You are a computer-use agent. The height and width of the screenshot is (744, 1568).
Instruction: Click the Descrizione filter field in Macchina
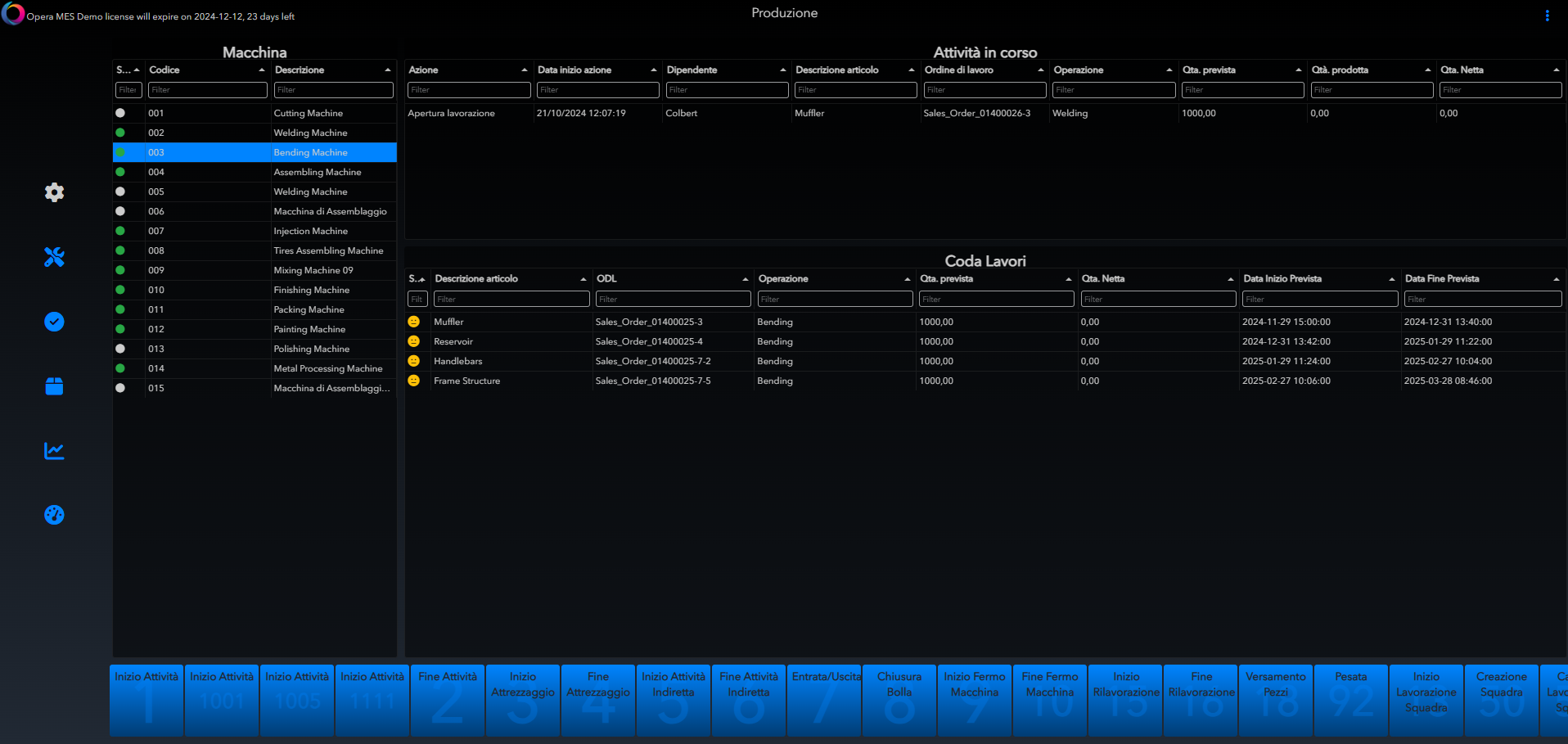[x=333, y=90]
